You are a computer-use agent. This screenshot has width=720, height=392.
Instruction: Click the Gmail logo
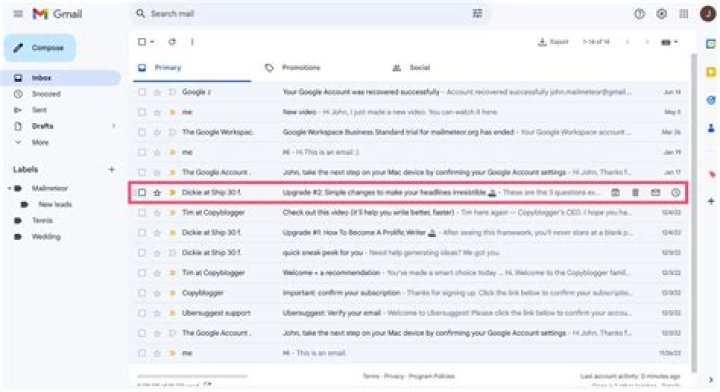(57, 14)
